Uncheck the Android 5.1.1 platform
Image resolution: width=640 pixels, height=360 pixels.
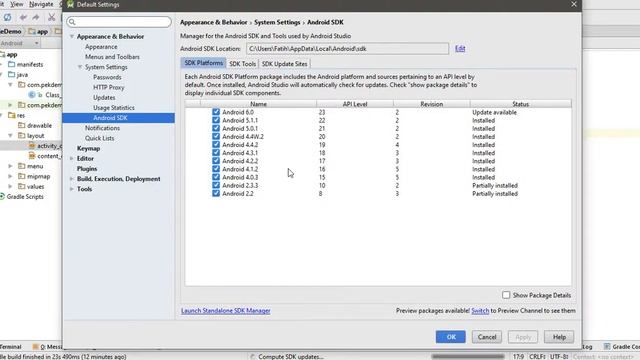(x=216, y=120)
